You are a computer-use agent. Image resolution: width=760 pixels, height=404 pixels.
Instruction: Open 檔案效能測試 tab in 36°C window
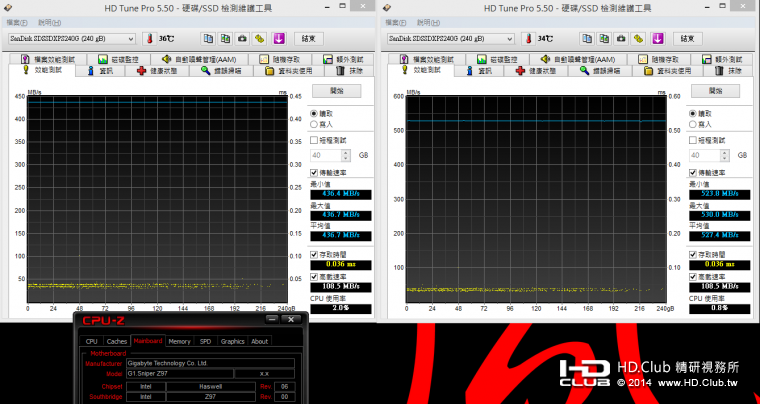48,60
